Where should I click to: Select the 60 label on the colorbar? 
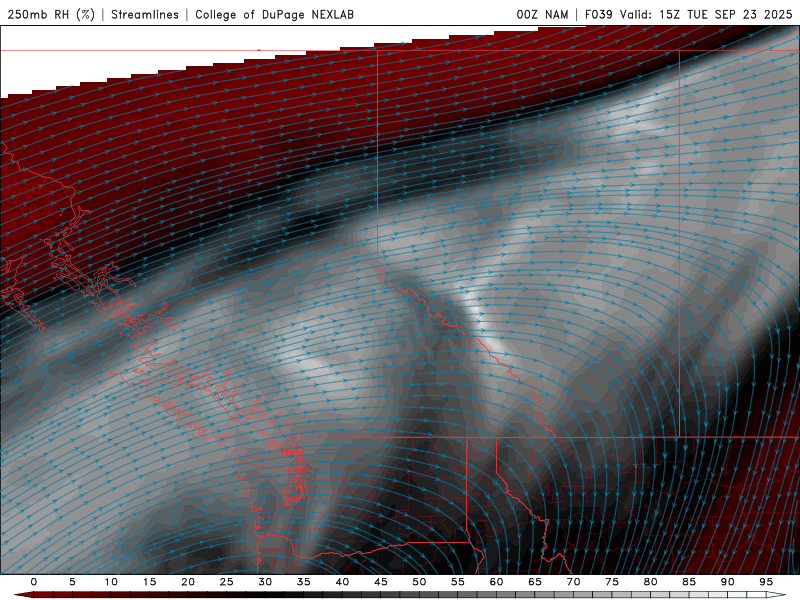pos(496,582)
